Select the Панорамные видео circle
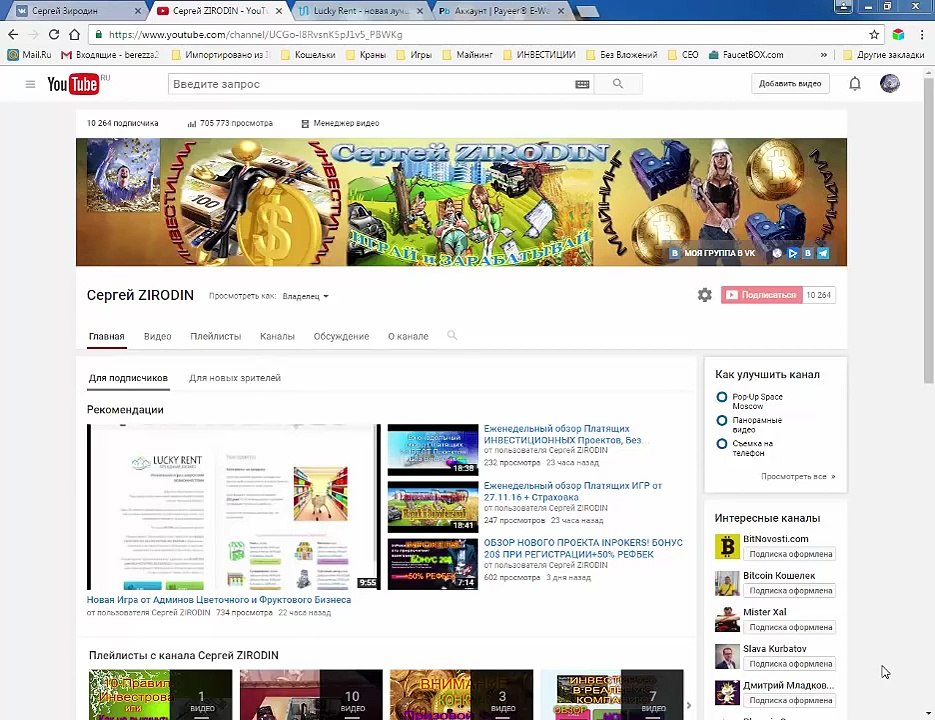 (x=722, y=421)
